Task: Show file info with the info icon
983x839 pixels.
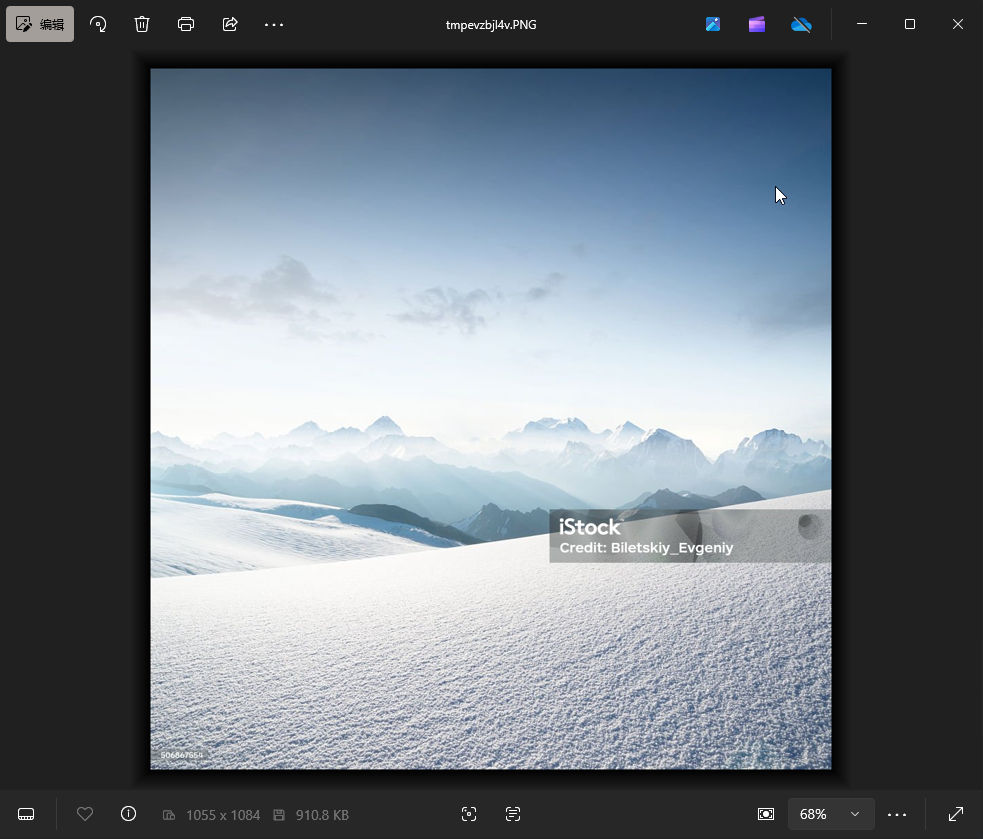Action: point(128,814)
